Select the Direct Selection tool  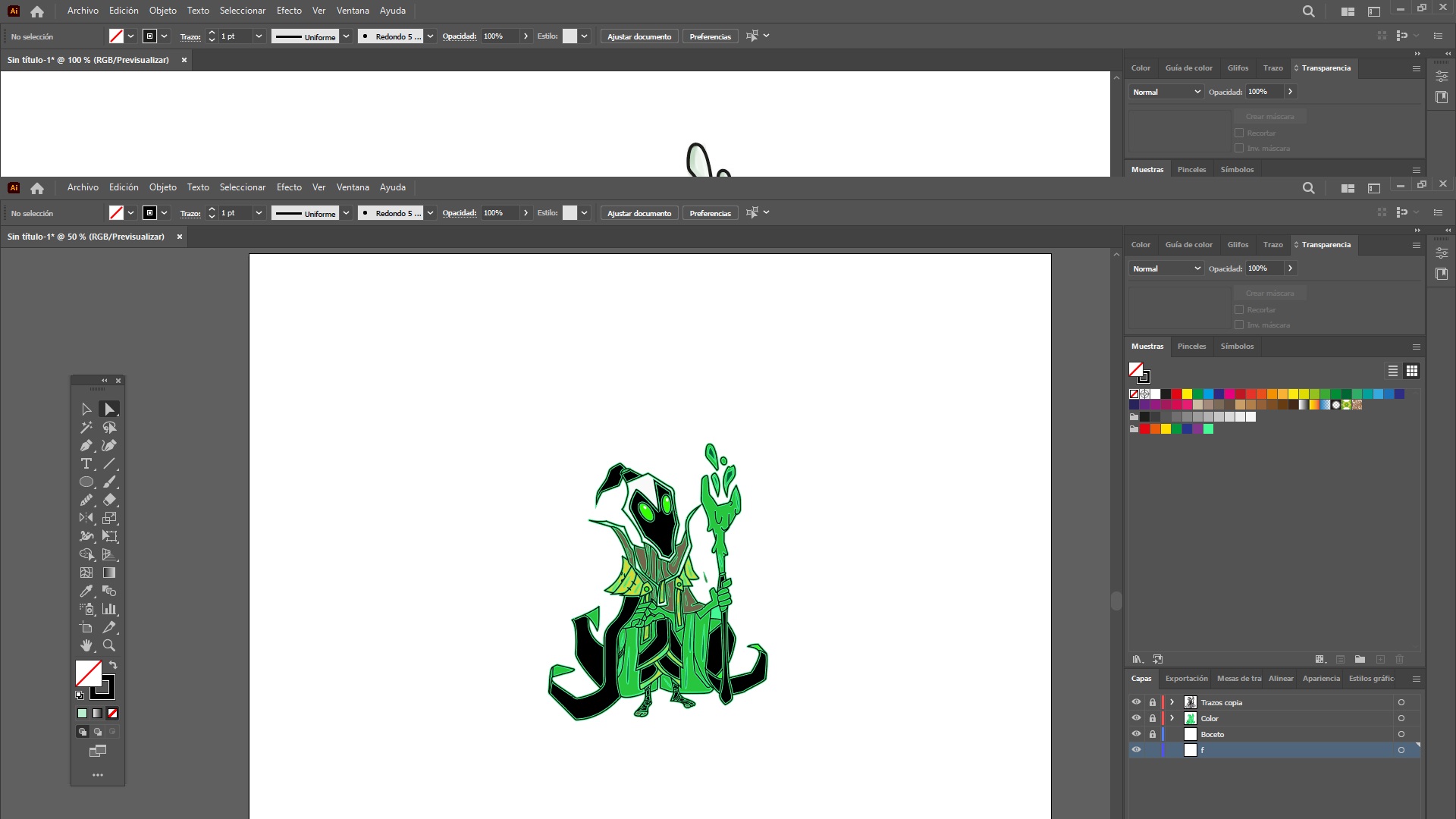(x=109, y=409)
